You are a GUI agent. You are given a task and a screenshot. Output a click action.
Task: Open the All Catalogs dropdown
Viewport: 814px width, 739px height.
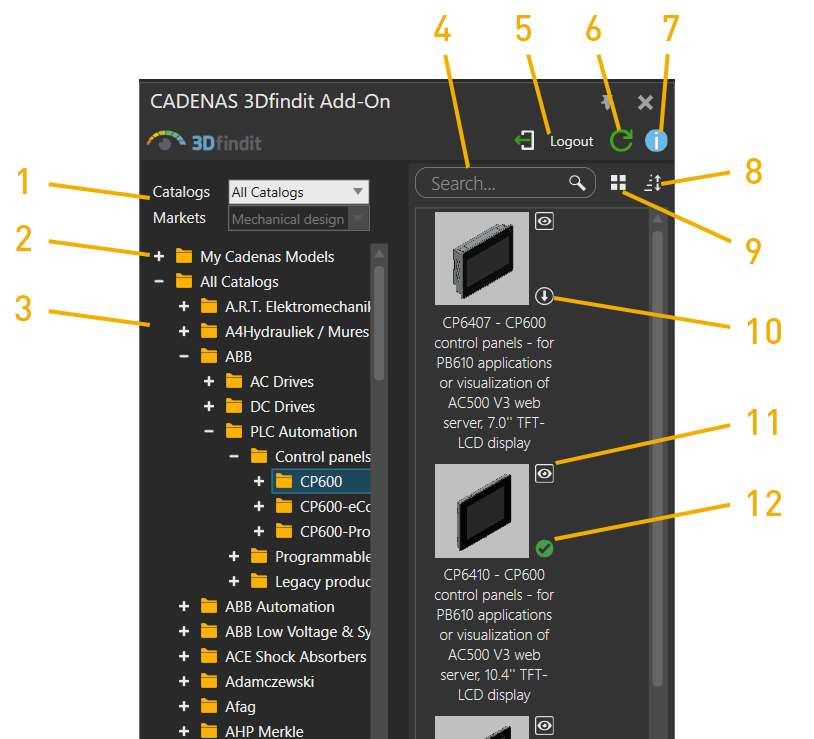tap(299, 192)
